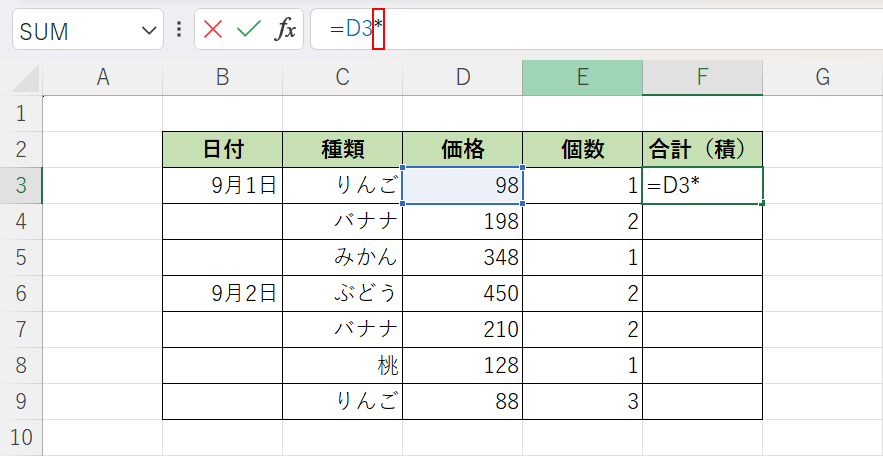
Task: Click the Name Box showing SUM
Action: pos(75,31)
